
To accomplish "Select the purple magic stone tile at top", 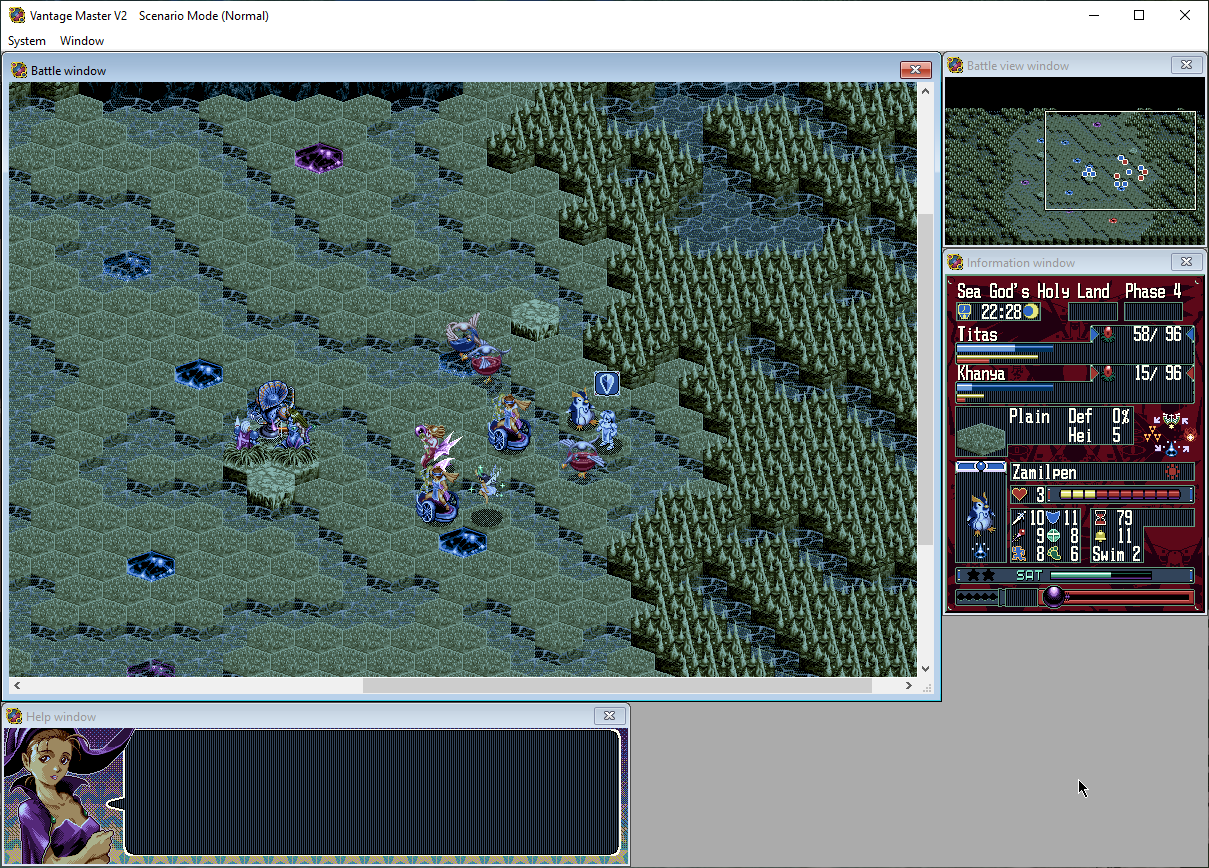I will point(320,157).
